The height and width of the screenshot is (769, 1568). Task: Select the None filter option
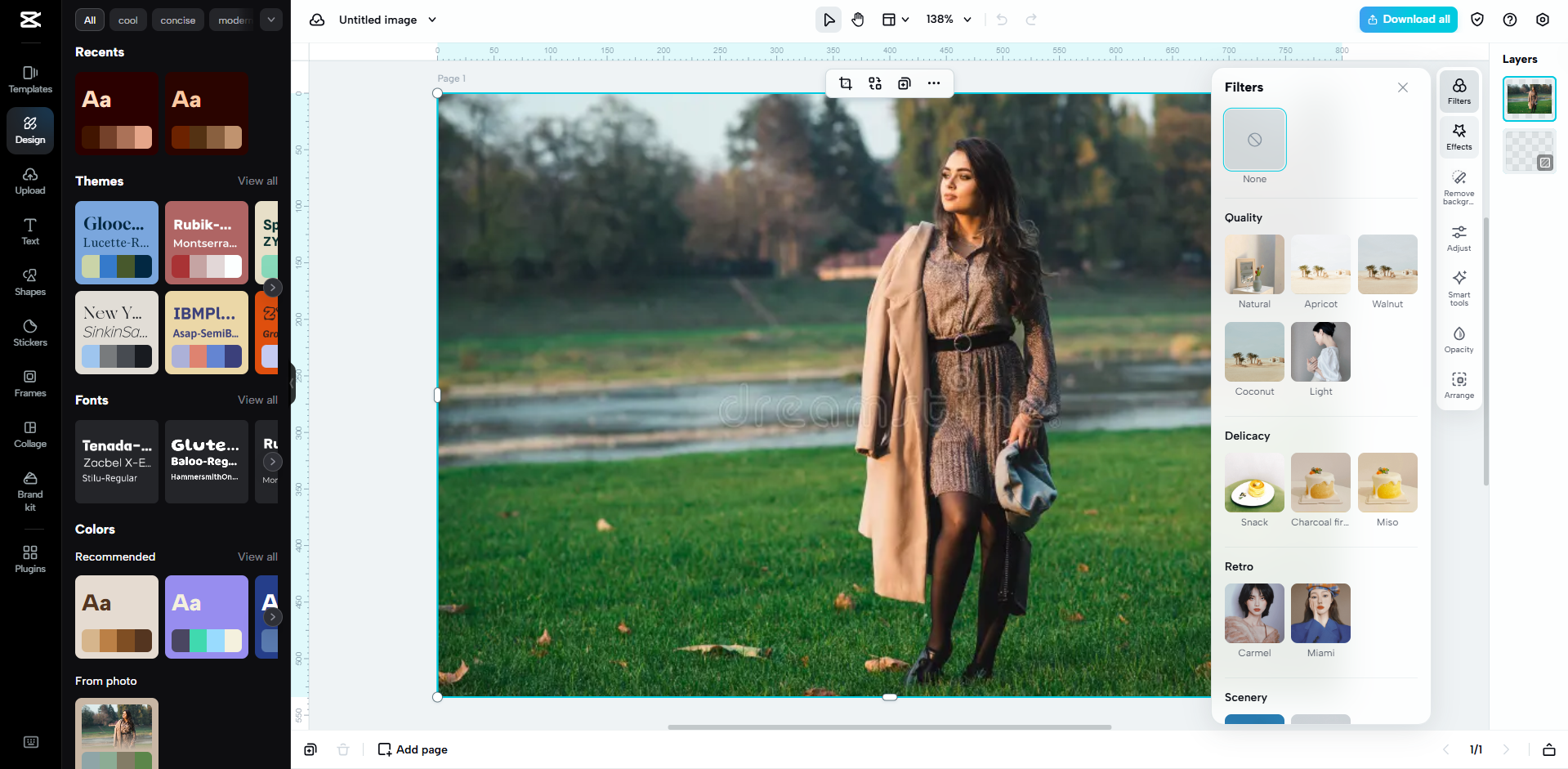pyautogui.click(x=1254, y=140)
